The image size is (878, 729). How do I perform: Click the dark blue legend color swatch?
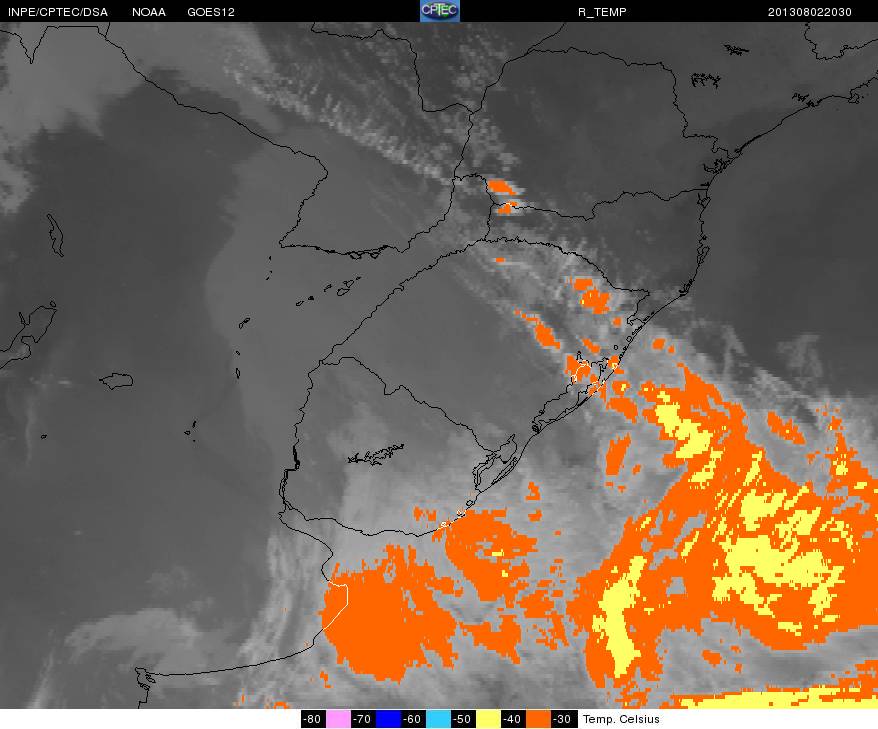coord(388,719)
